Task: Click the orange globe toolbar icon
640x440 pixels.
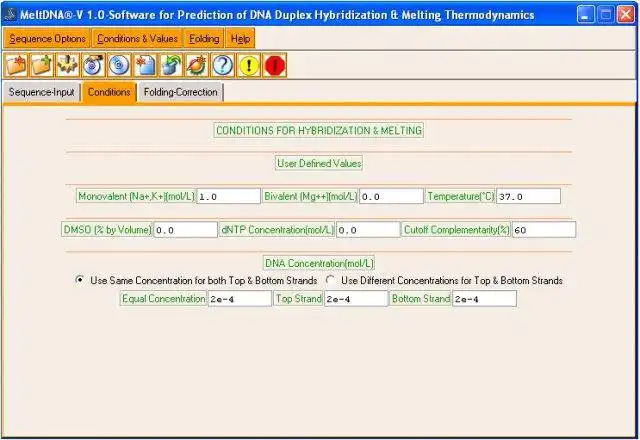Action: [198, 65]
